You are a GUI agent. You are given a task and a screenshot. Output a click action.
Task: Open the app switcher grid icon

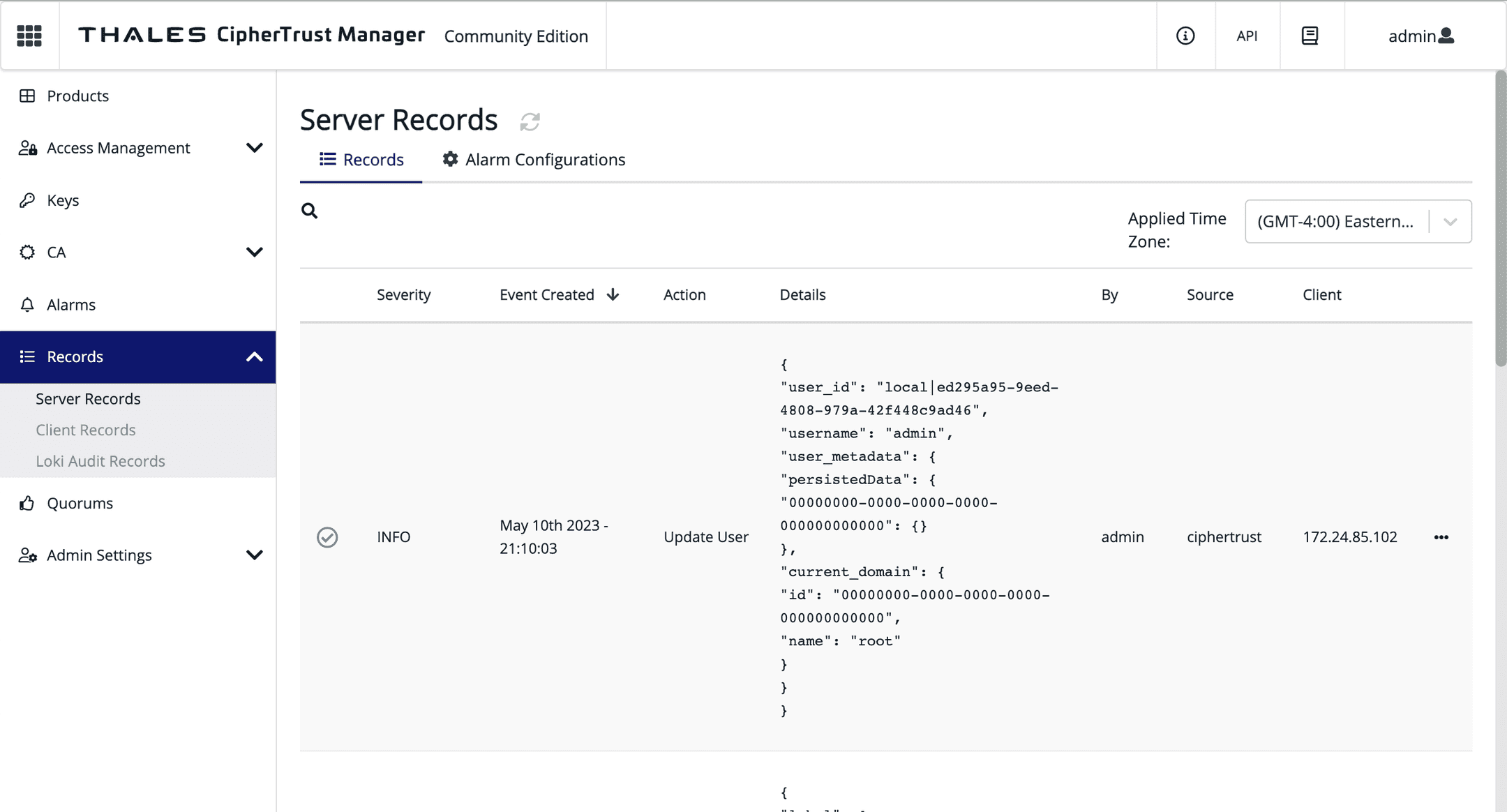[x=29, y=36]
